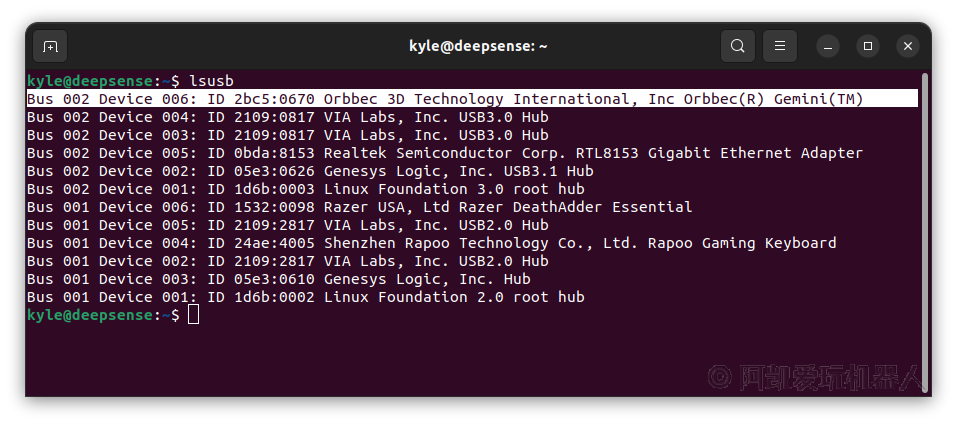Image resolution: width=957 pixels, height=425 pixels.
Task: Click the Rapoo Gaming Keyboard line
Action: click(432, 243)
